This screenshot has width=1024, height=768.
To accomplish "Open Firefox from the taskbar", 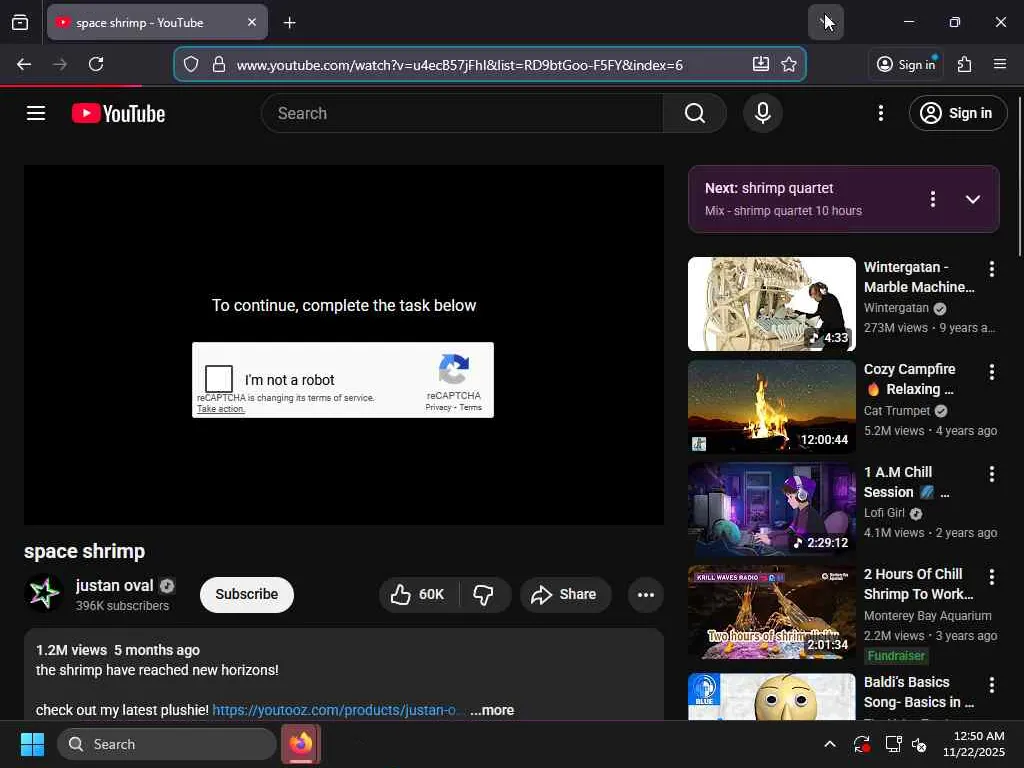I will tap(301, 744).
